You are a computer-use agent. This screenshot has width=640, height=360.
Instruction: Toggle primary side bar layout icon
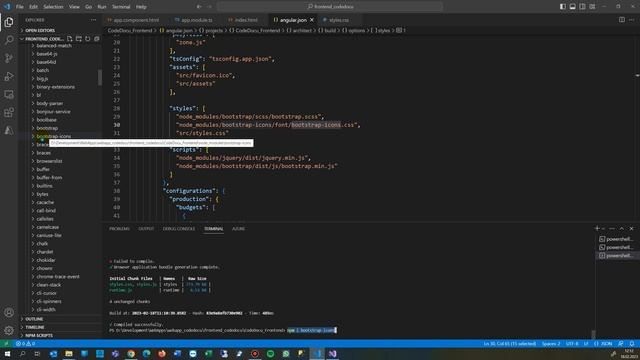pos(563,7)
